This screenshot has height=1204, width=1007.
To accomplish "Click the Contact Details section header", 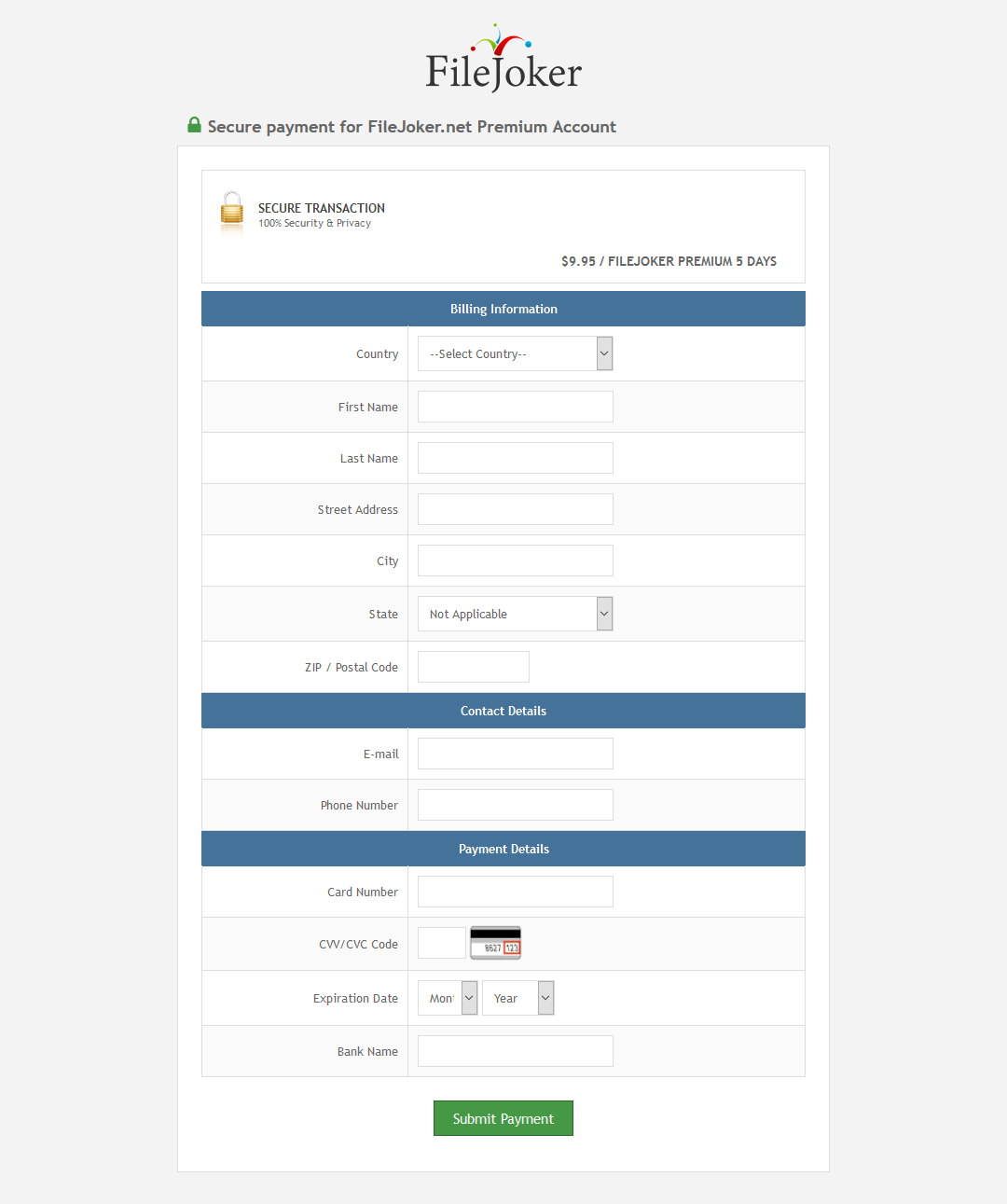I will coord(504,711).
